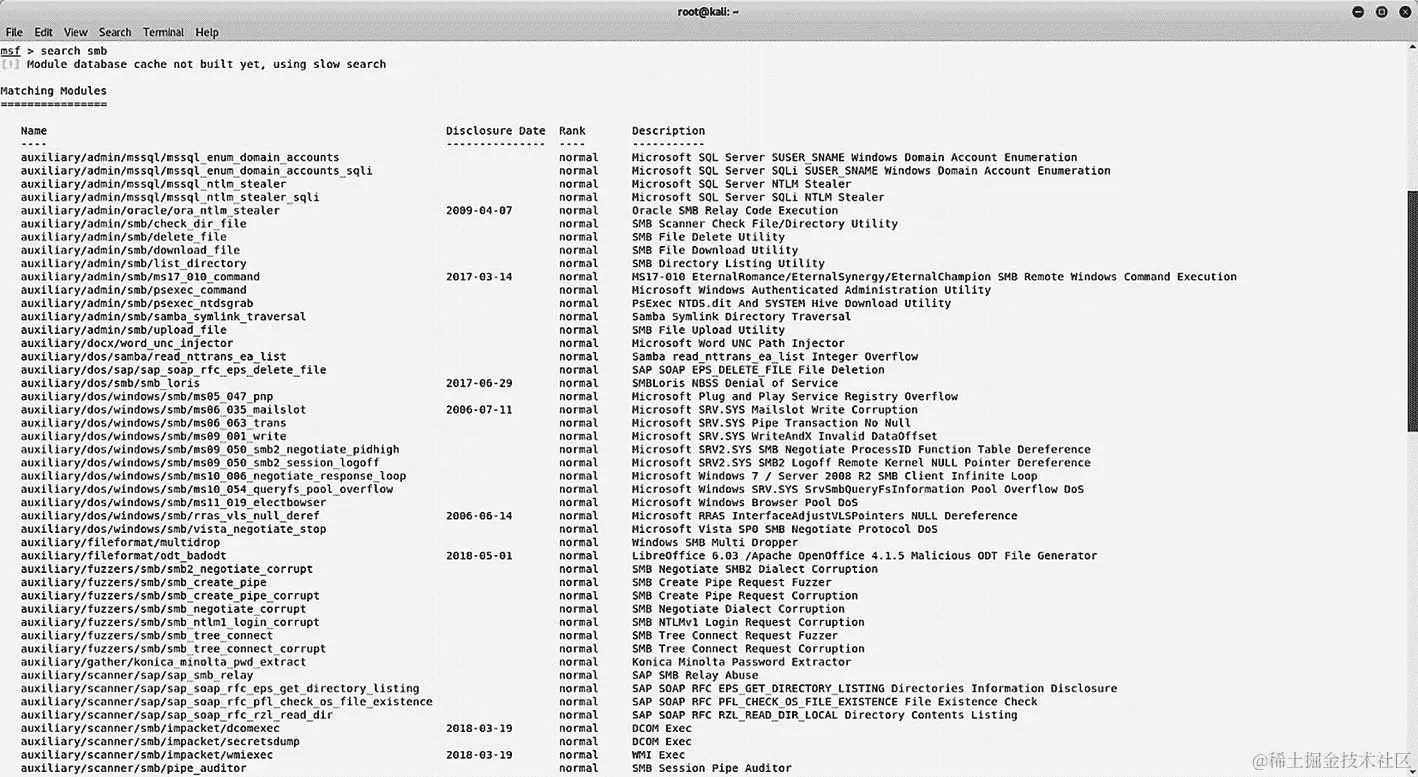Viewport: 1418px width, 777px height.
Task: Select auxiliary/admin/smb/list_directory module name
Action: (134, 264)
